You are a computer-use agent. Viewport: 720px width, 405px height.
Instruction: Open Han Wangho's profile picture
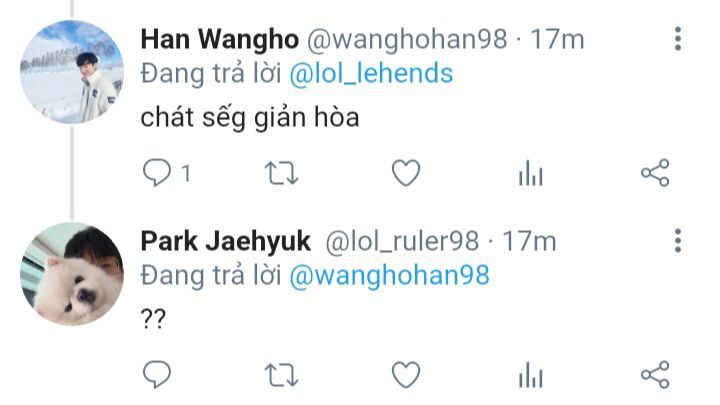tap(72, 72)
